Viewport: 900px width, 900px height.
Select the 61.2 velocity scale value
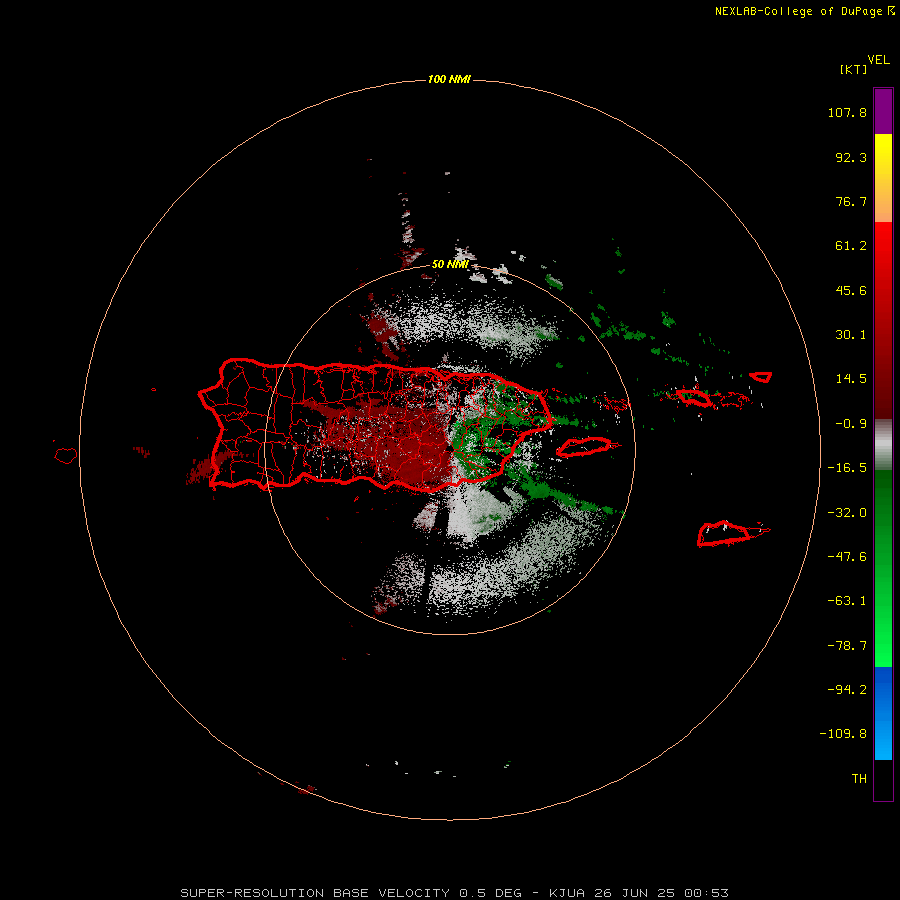(851, 246)
